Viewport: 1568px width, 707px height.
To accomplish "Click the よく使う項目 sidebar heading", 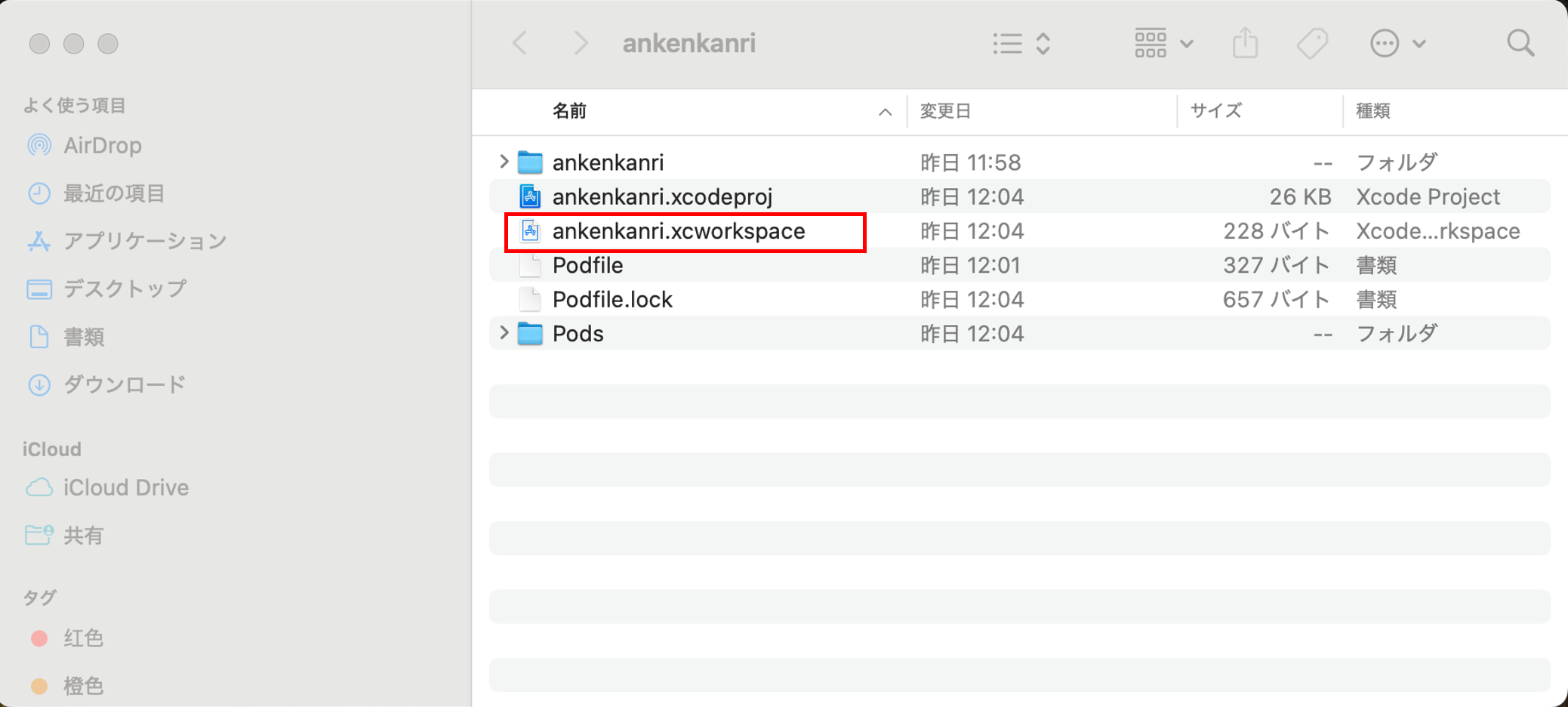I will pyautogui.click(x=74, y=105).
